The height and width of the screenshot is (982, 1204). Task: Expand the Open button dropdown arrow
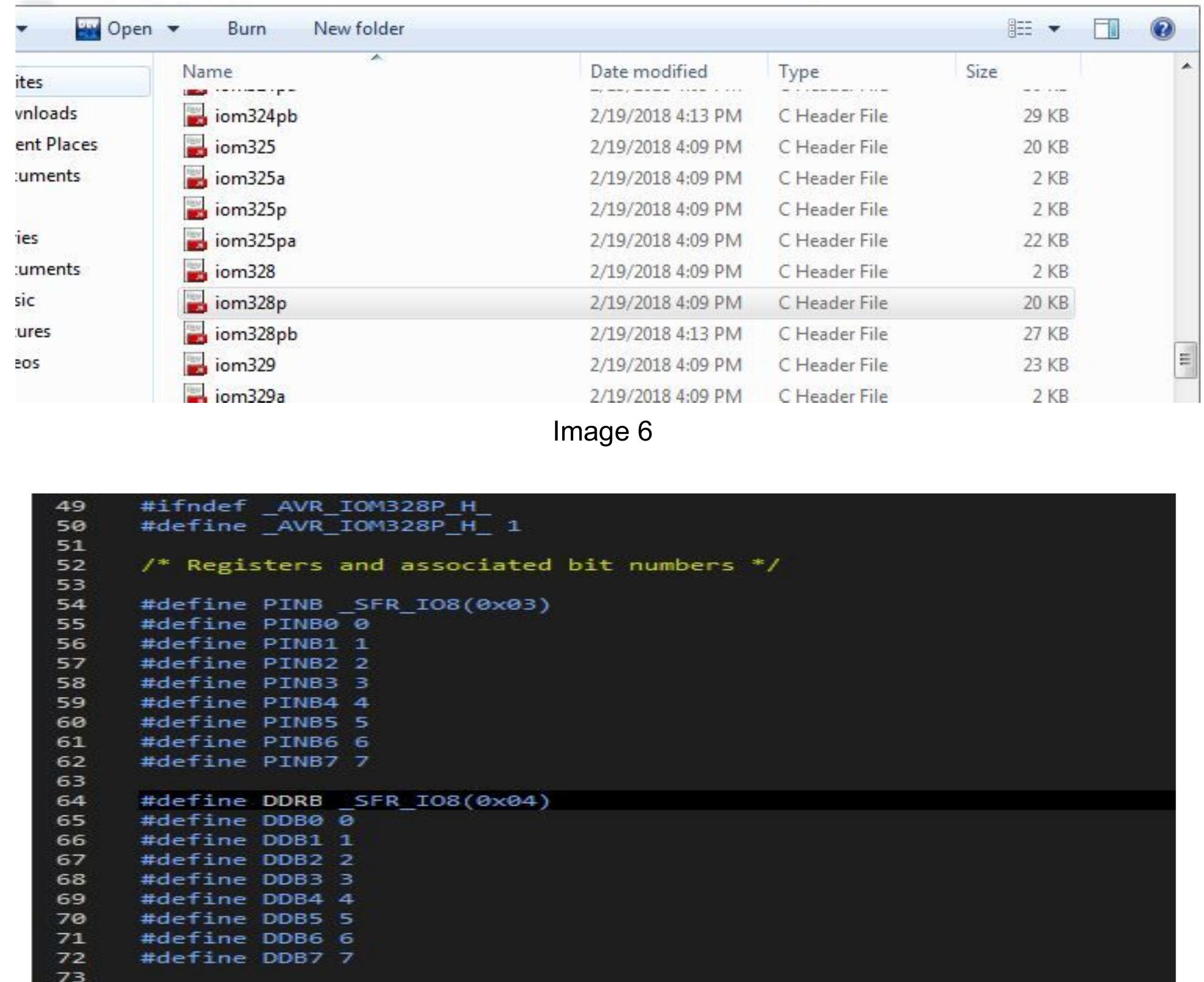coord(173,29)
